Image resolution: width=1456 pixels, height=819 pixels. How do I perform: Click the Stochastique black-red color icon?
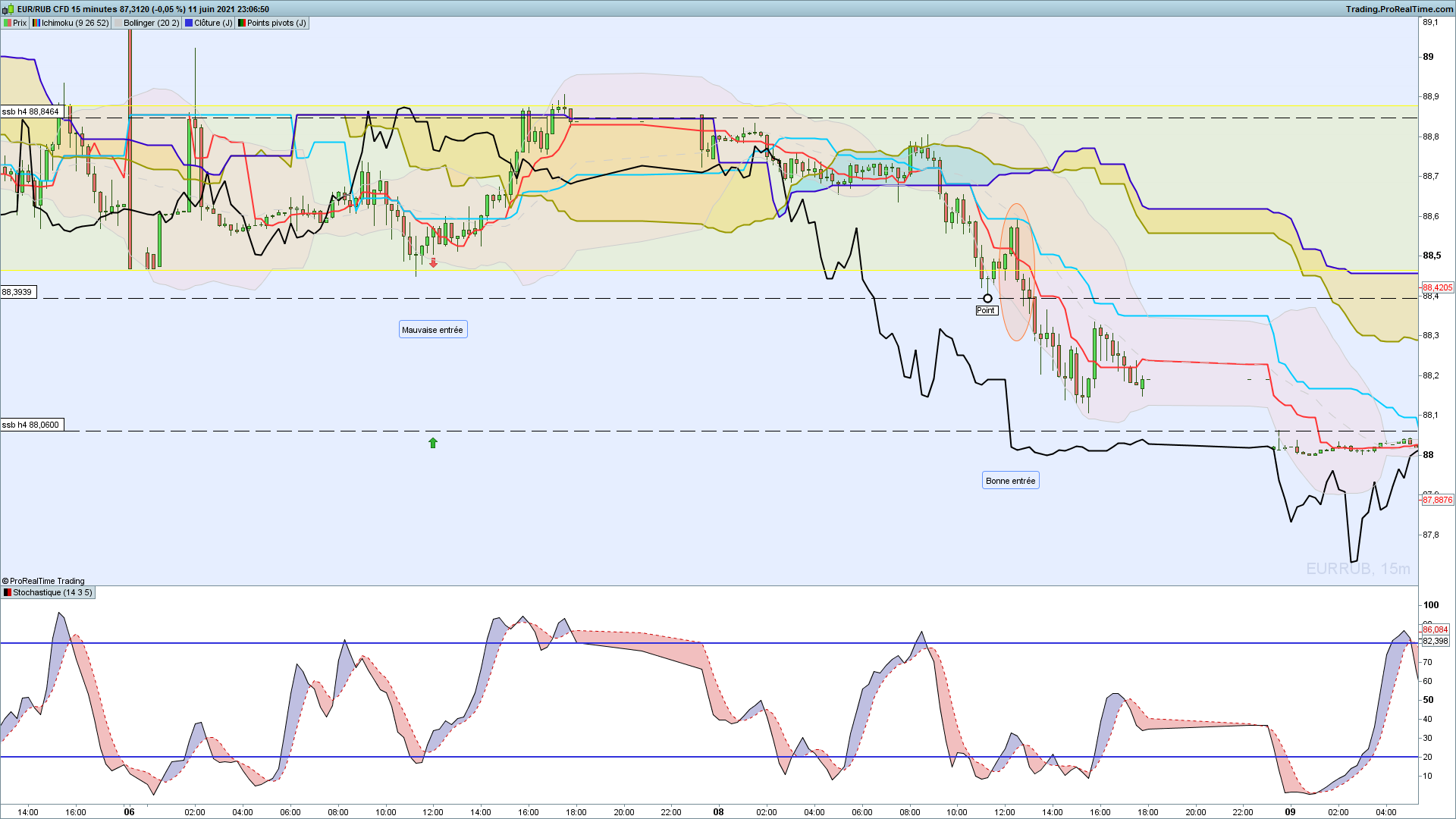pos(8,592)
